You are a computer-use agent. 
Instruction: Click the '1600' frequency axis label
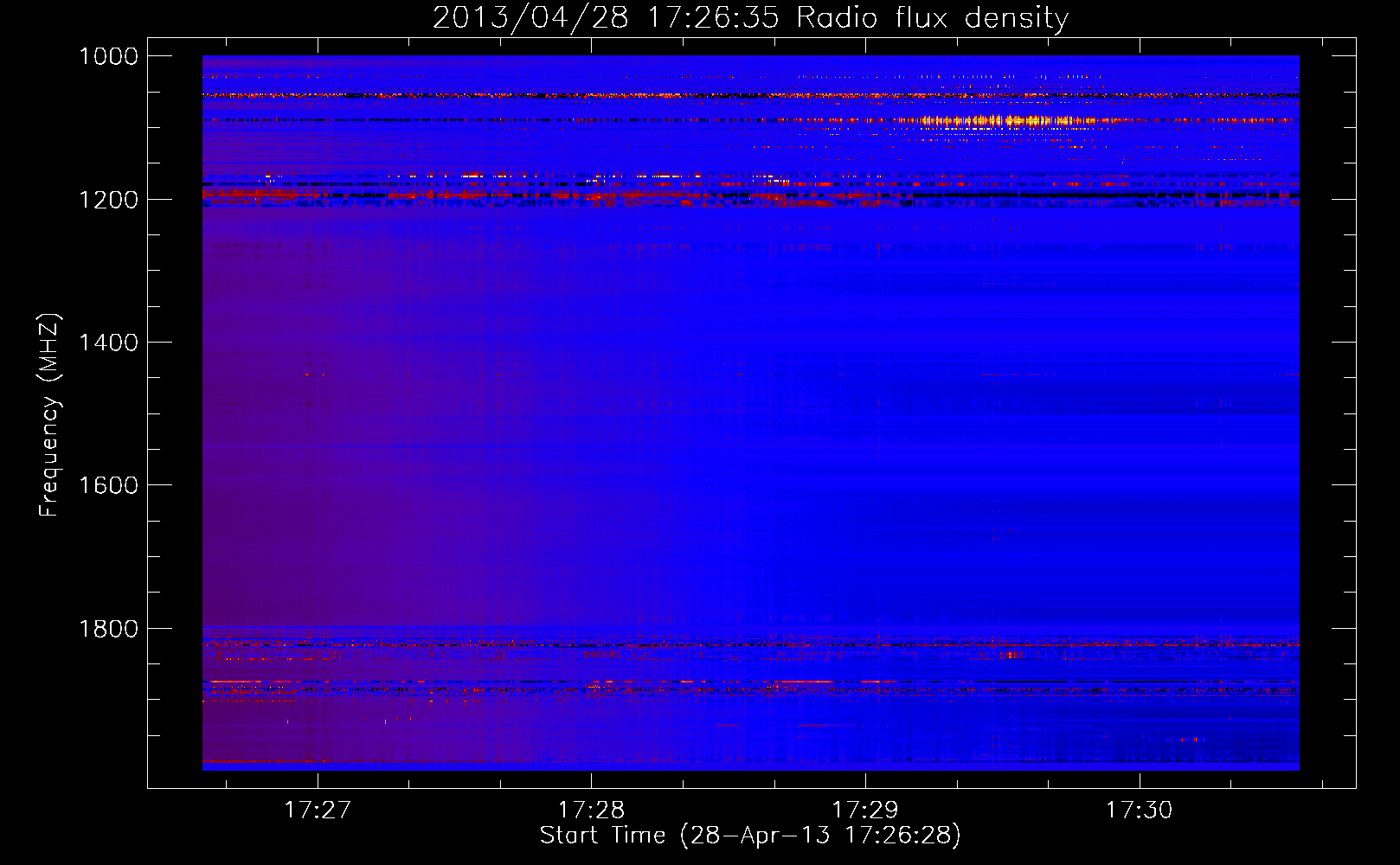tap(108, 485)
